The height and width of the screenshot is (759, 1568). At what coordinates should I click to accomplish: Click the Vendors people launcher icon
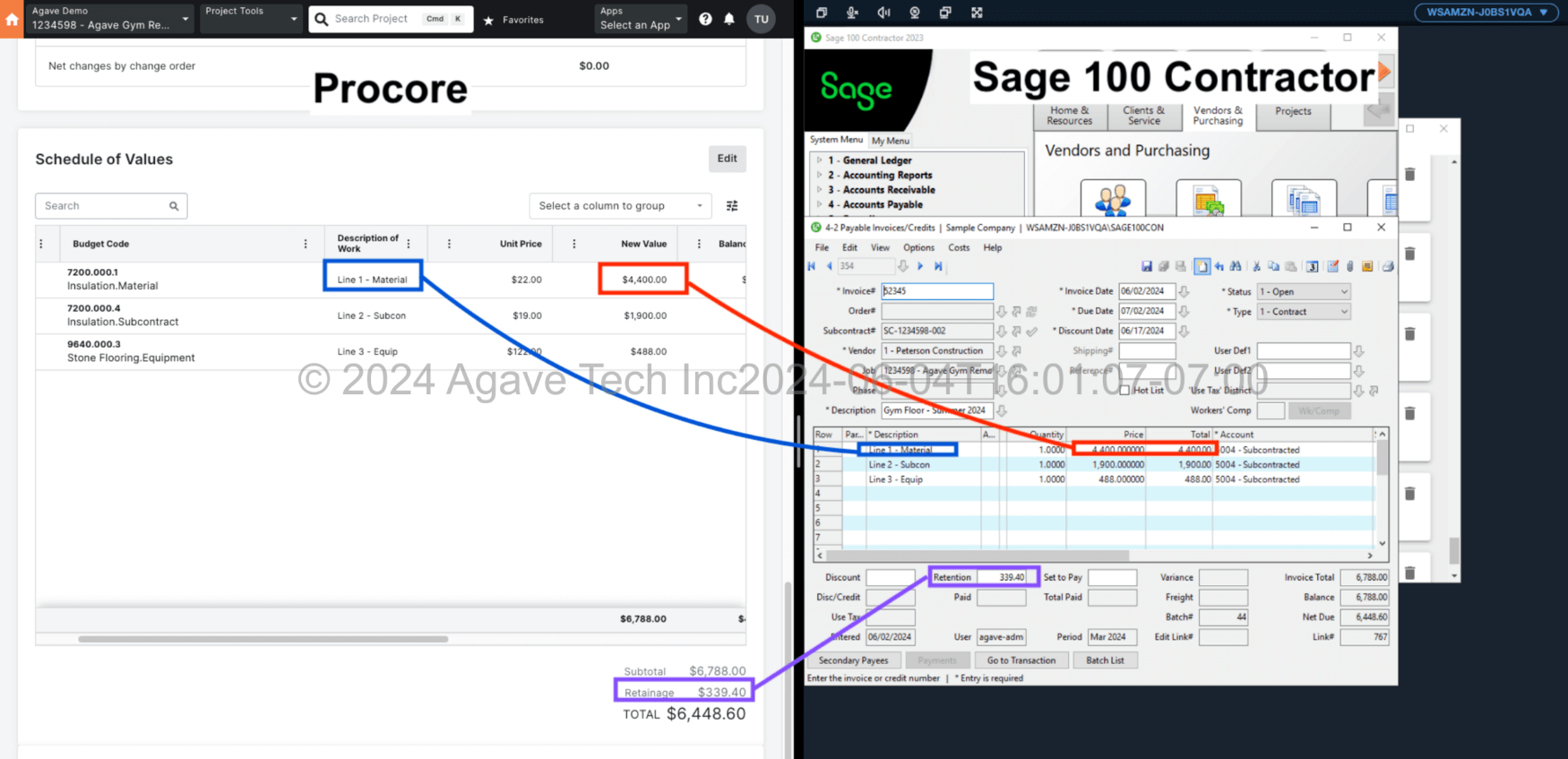pyautogui.click(x=1113, y=198)
